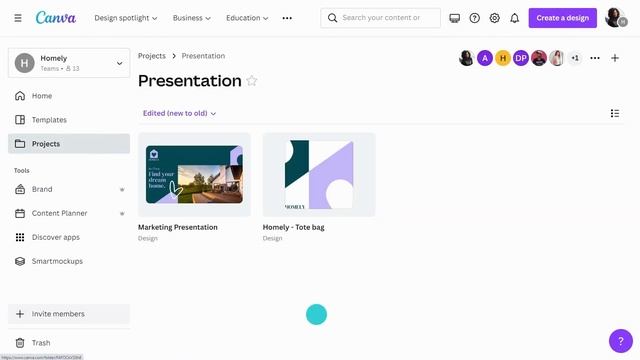Click the yellow H member avatar

tap(503, 58)
